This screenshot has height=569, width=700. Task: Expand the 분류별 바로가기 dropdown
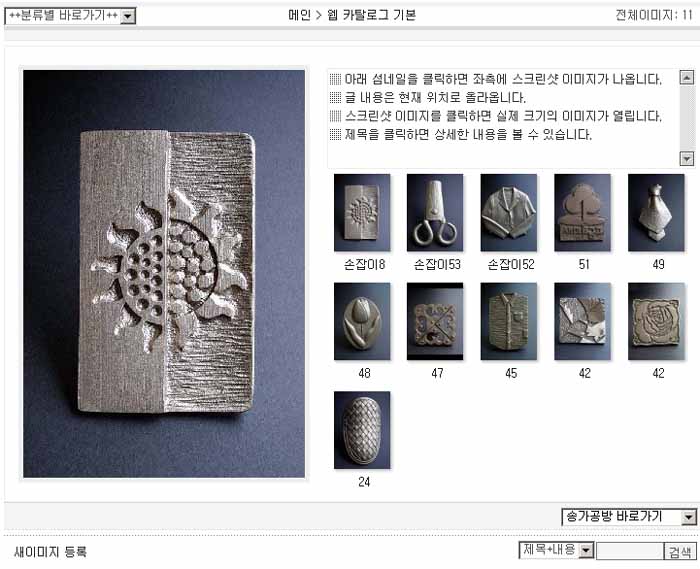pyautogui.click(x=70, y=16)
